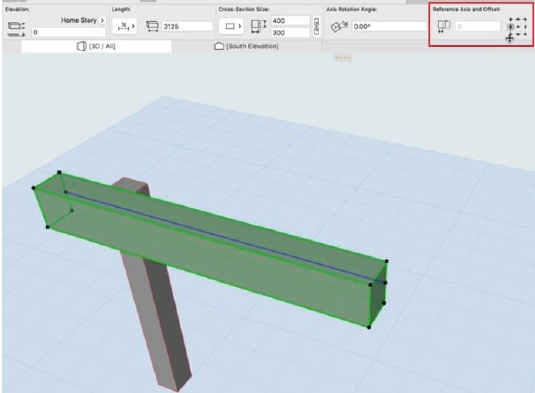Click the Length field showing 3125
The height and width of the screenshot is (393, 535).
tap(187, 26)
